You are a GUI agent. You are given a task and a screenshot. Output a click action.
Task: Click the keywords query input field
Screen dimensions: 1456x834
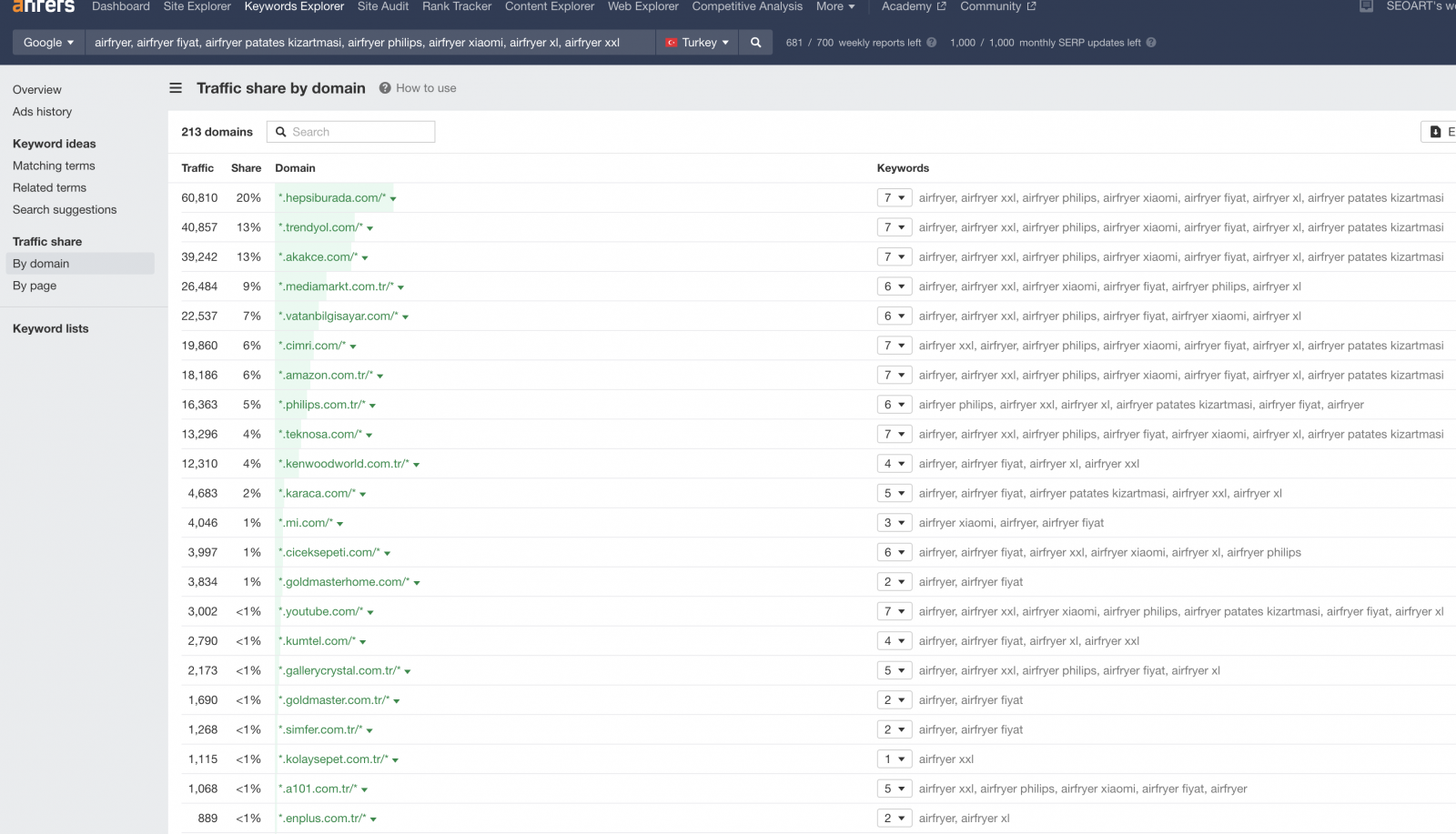(370, 43)
